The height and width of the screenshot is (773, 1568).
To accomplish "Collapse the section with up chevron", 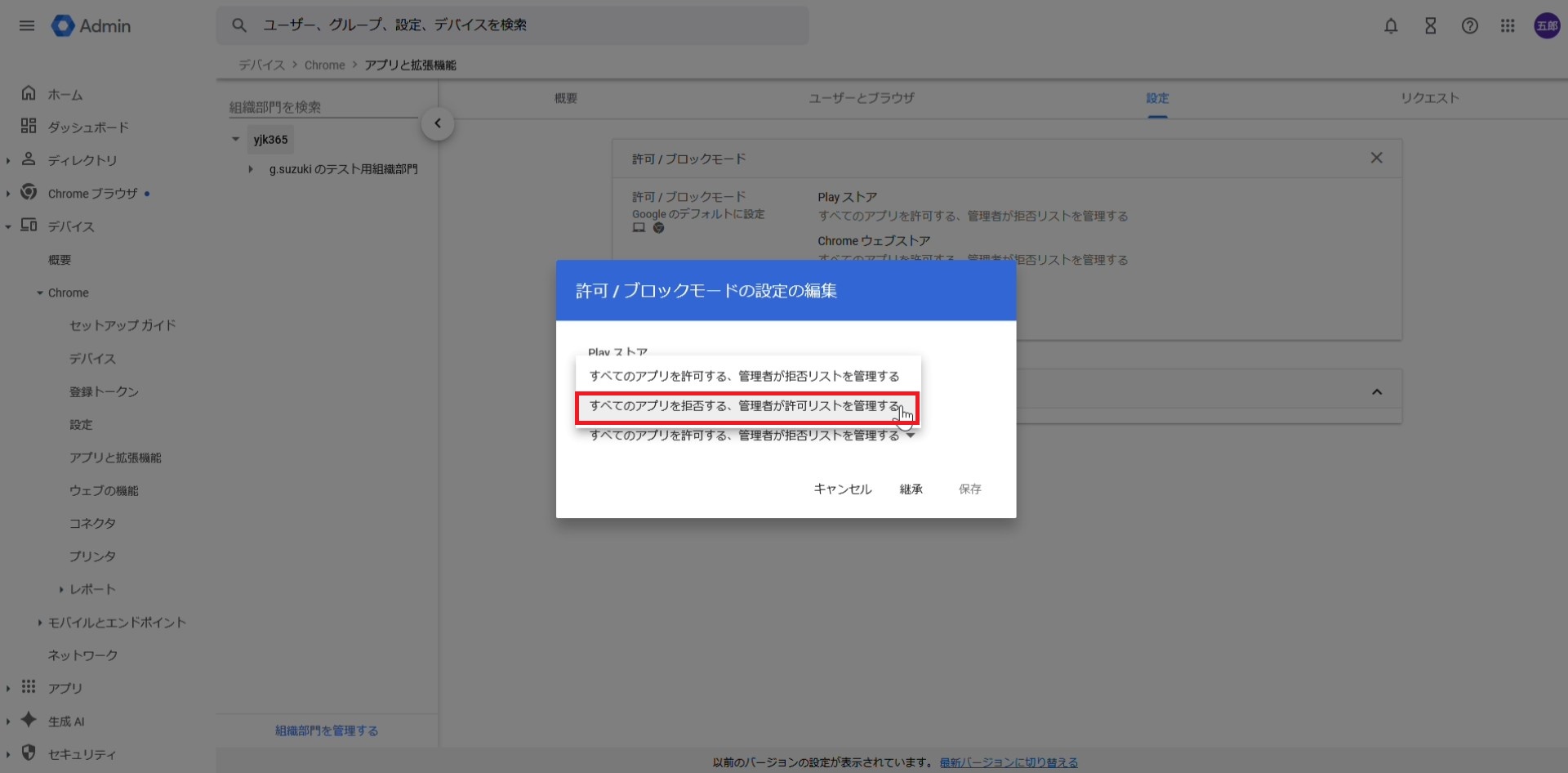I will [x=1376, y=392].
